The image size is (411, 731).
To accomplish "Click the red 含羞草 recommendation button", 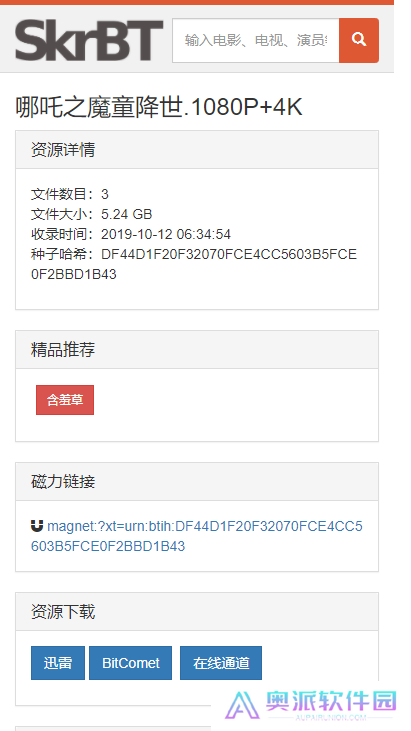I will coord(65,400).
